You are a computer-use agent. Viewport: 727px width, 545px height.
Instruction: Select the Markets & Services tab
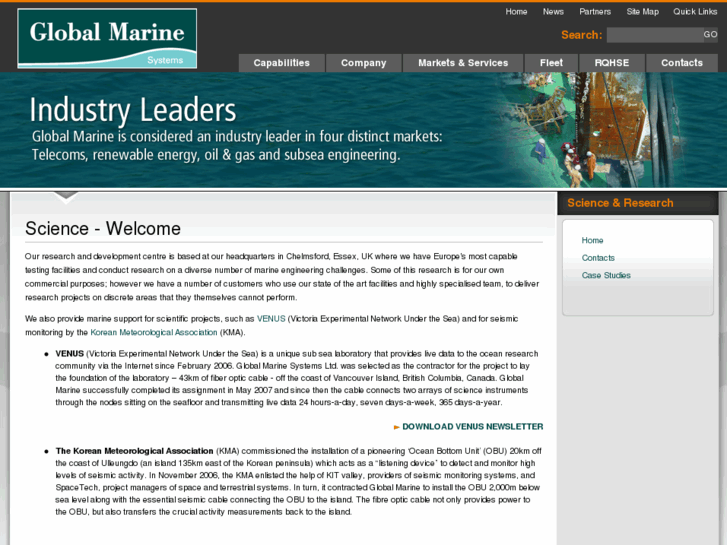(463, 63)
